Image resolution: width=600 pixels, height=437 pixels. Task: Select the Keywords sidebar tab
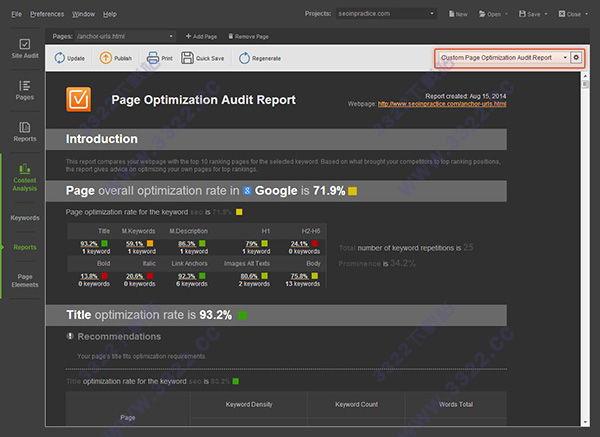25,217
